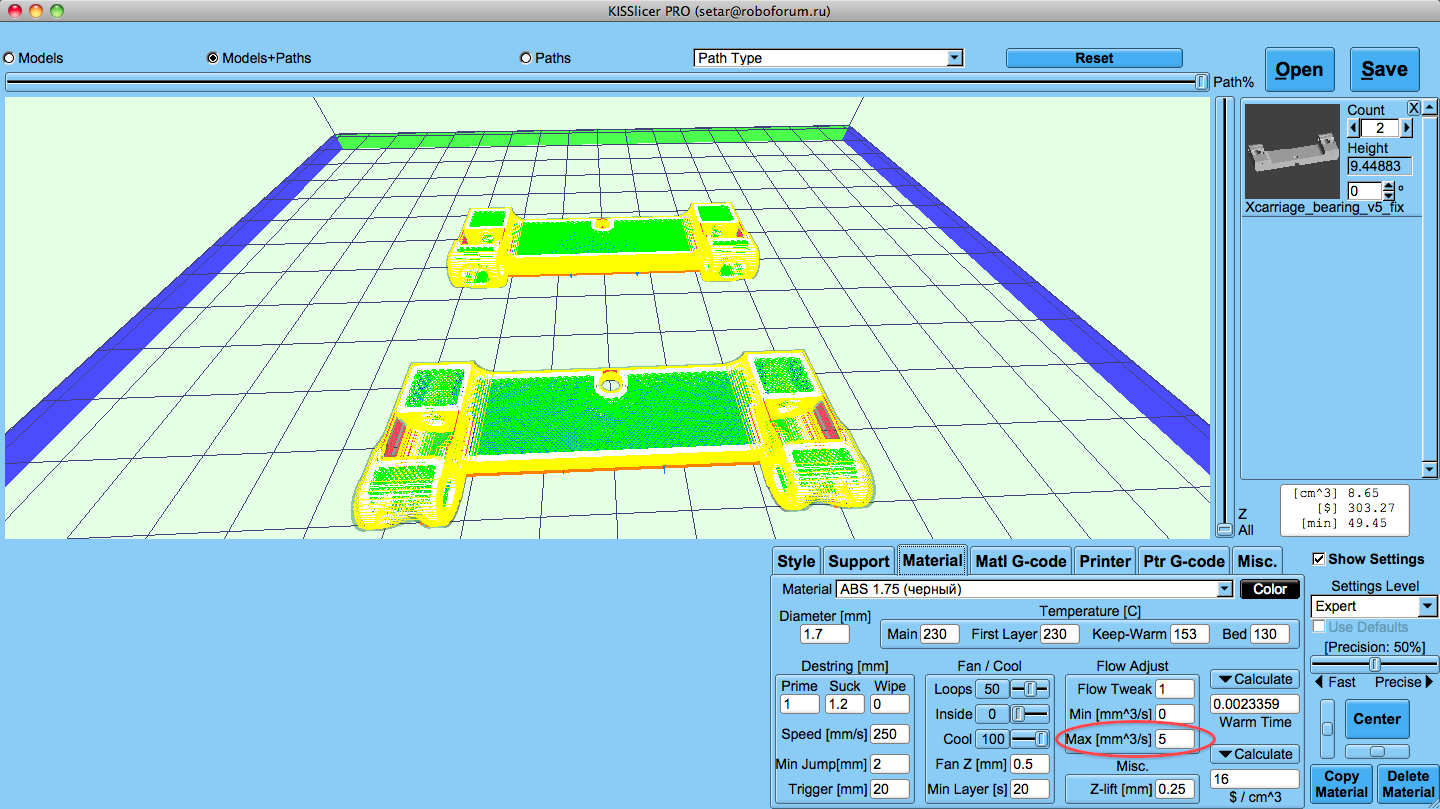Viewport: 1440px width, 809px height.
Task: Increase model count with right arrow
Action: point(1406,128)
